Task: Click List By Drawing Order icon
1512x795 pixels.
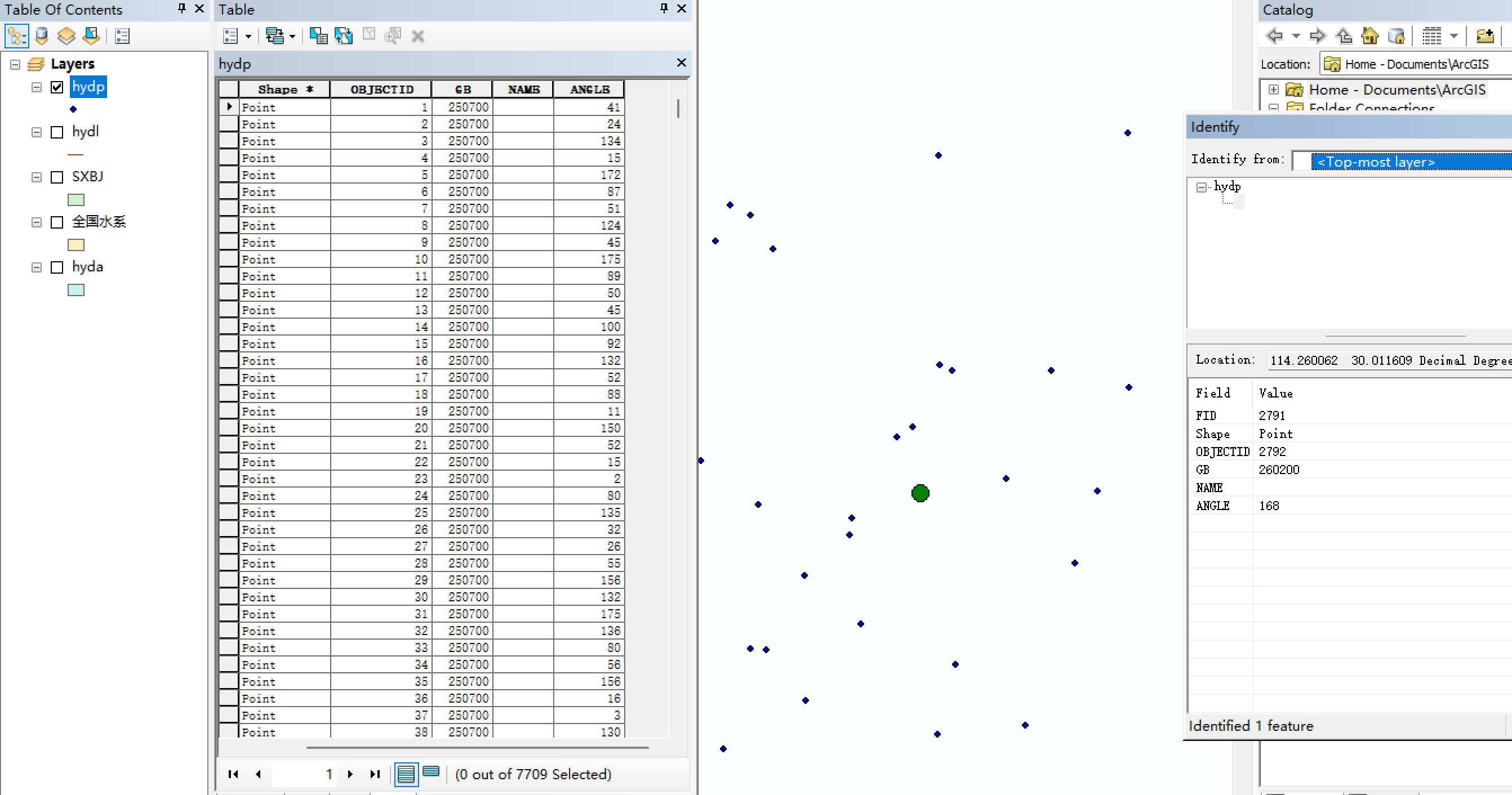Action: (16, 36)
